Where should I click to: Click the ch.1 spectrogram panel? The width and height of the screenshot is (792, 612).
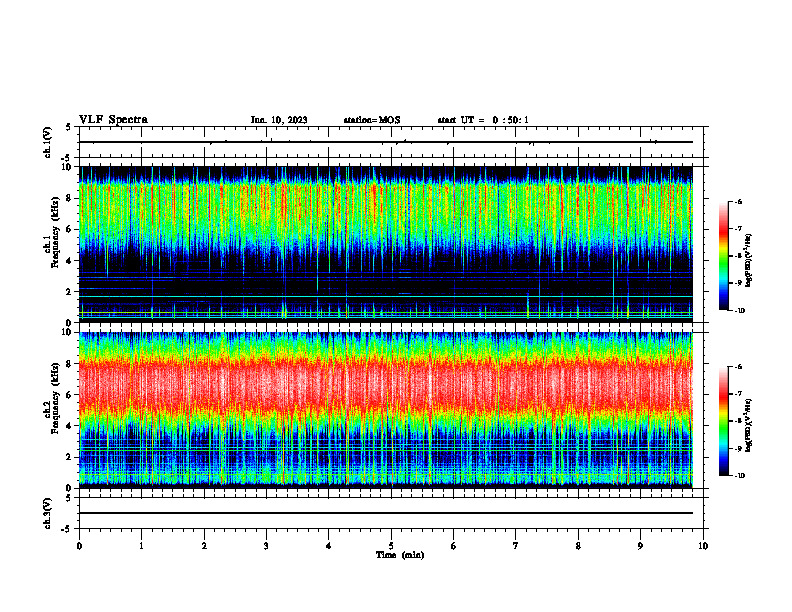click(x=386, y=244)
